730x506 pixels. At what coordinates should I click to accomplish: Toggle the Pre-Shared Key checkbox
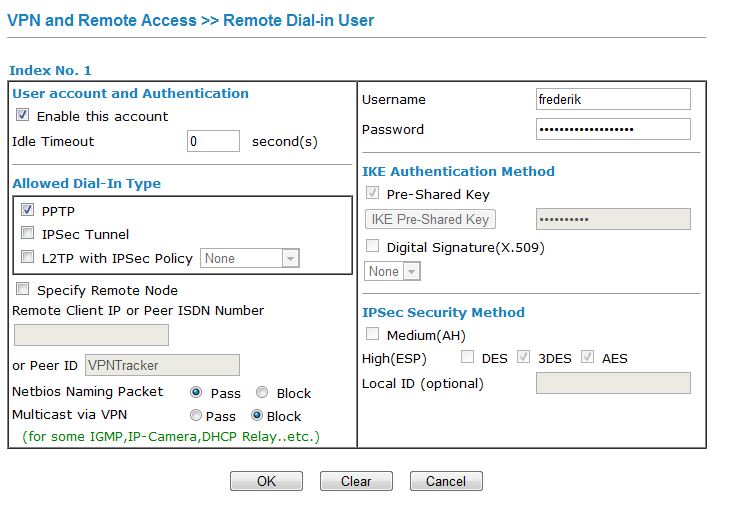pos(373,194)
